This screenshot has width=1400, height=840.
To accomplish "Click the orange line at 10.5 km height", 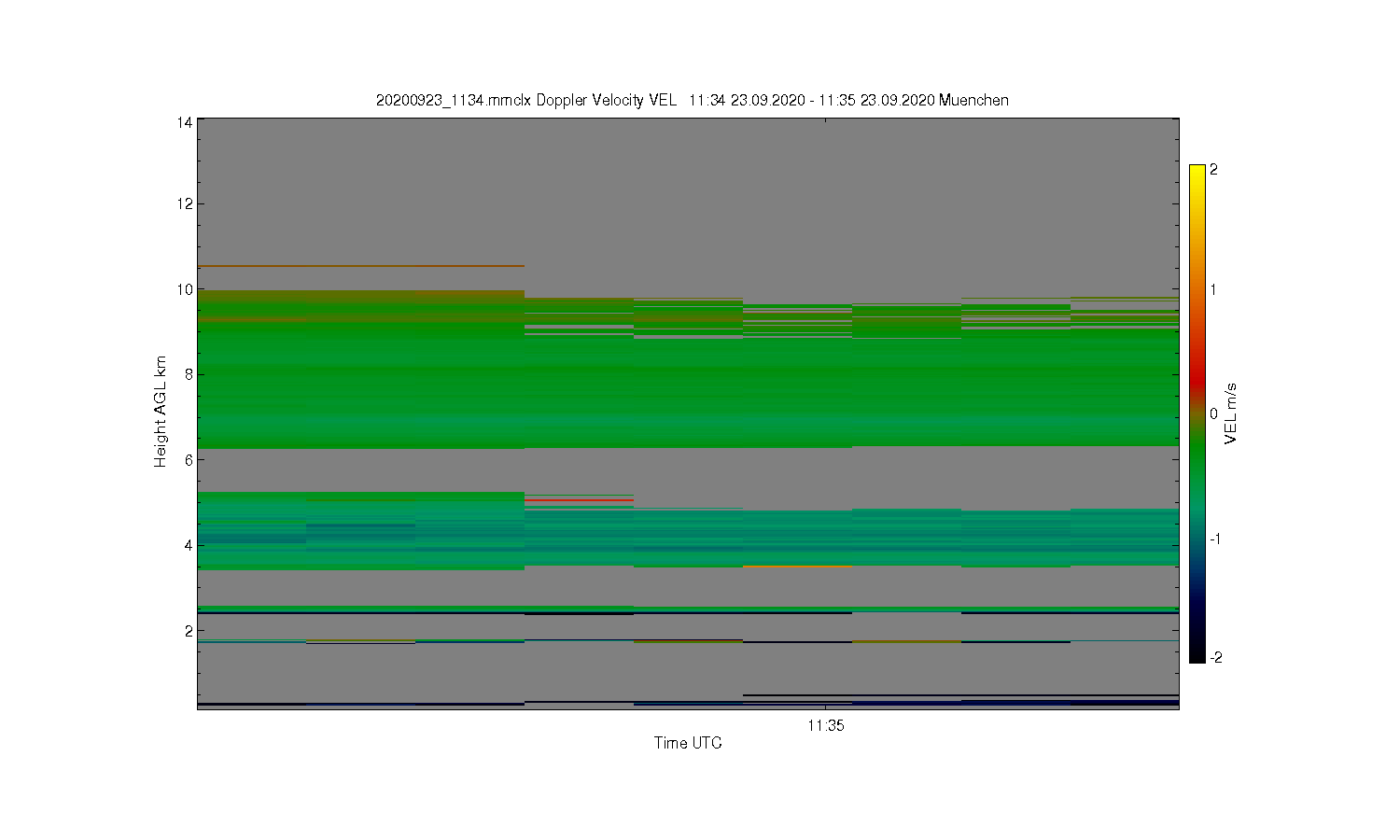I will point(360,266).
